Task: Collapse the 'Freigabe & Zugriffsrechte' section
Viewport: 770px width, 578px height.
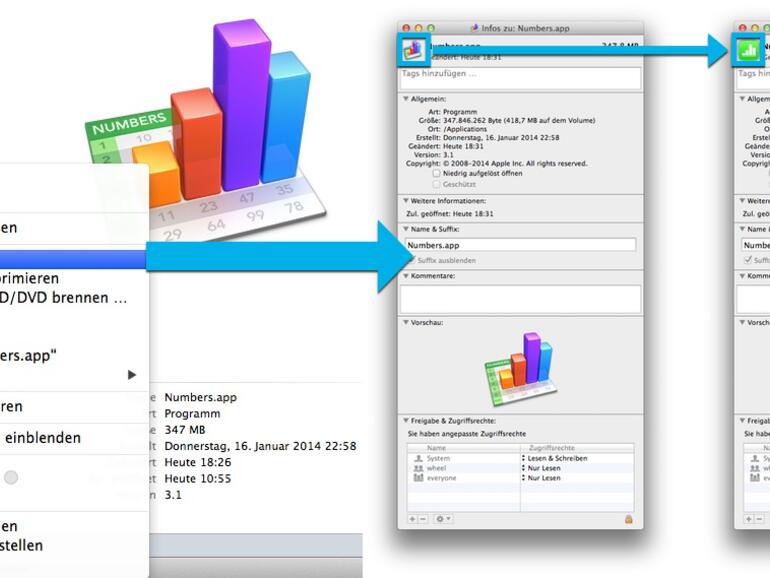Action: [406, 420]
